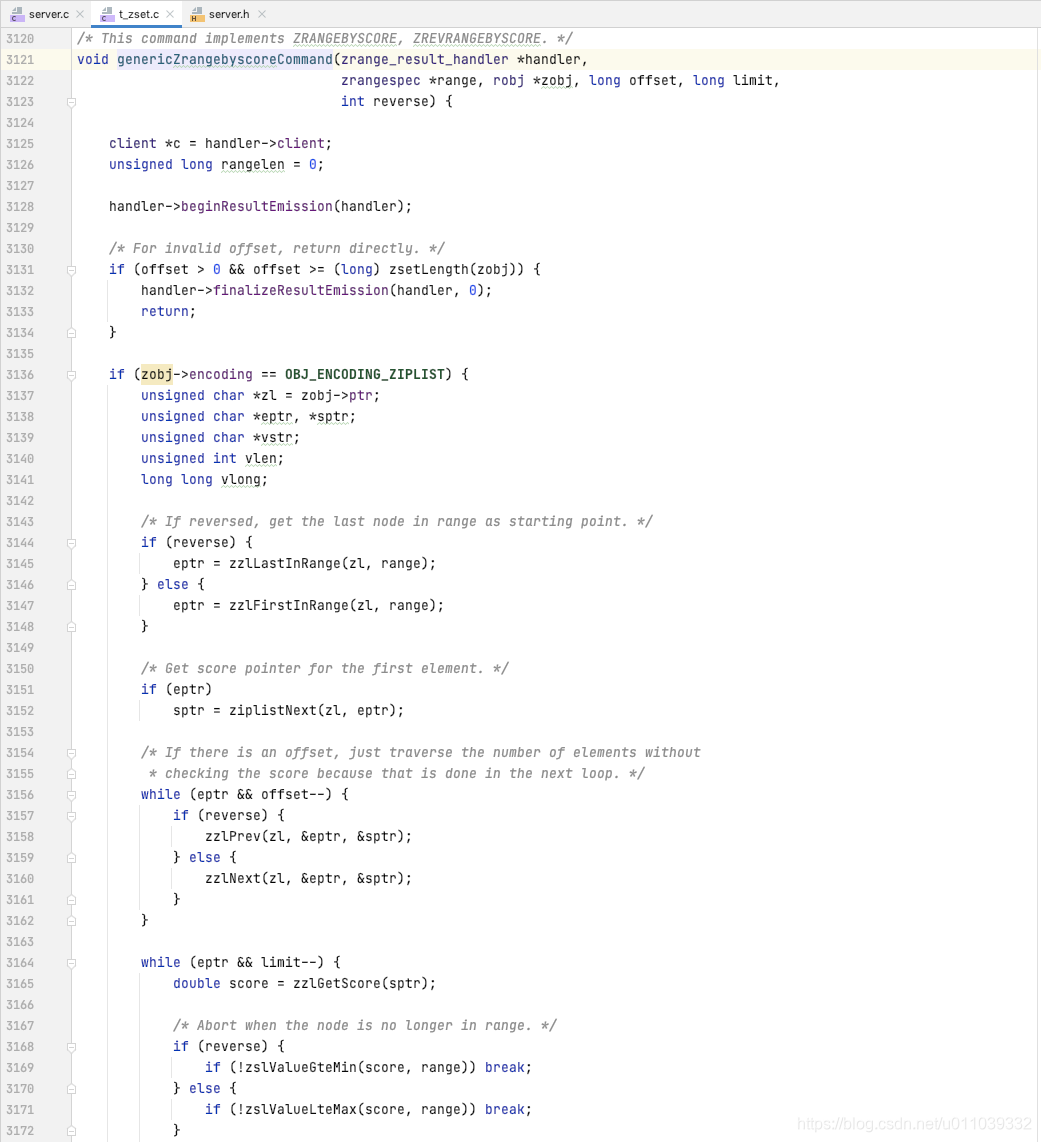Click the genericZrangebyscoreCommand function name
The height and width of the screenshot is (1142, 1041).
tap(224, 60)
